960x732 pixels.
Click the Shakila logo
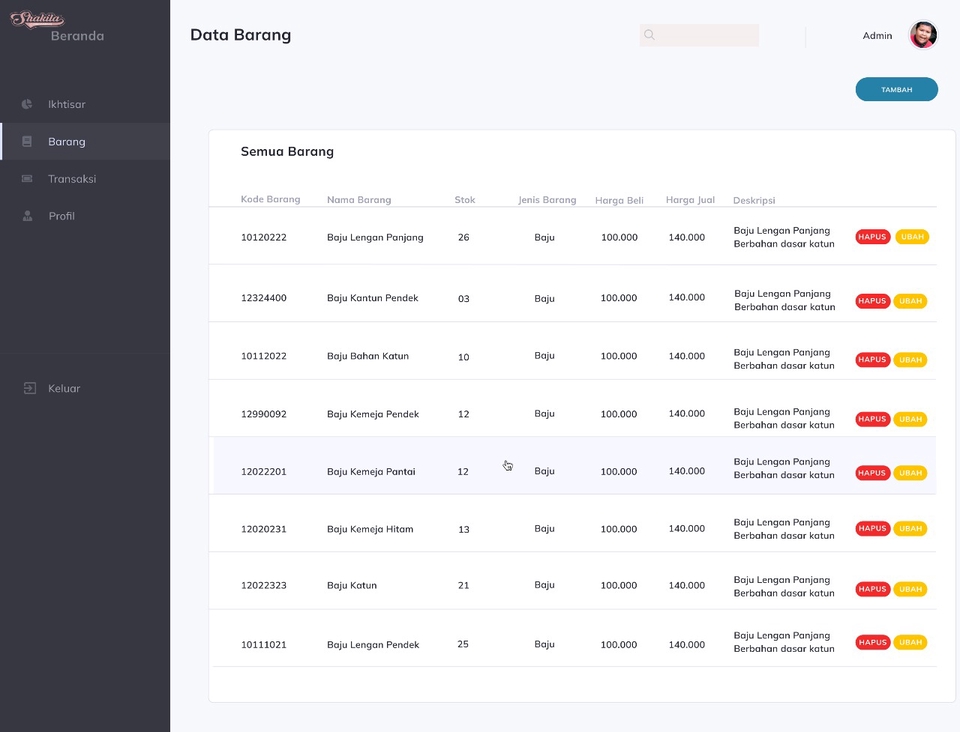(x=36, y=18)
